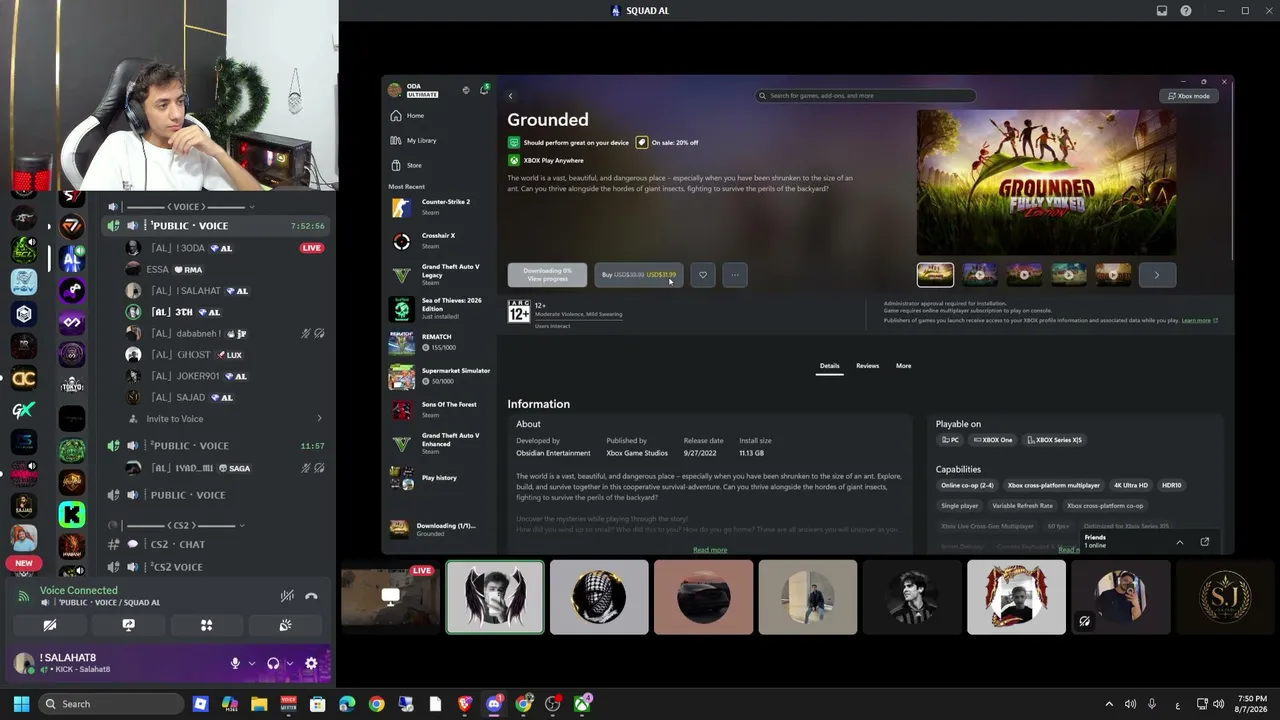Image resolution: width=1280 pixels, height=720 pixels.
Task: Click the Windows taskbar Search box
Action: click(x=112, y=704)
